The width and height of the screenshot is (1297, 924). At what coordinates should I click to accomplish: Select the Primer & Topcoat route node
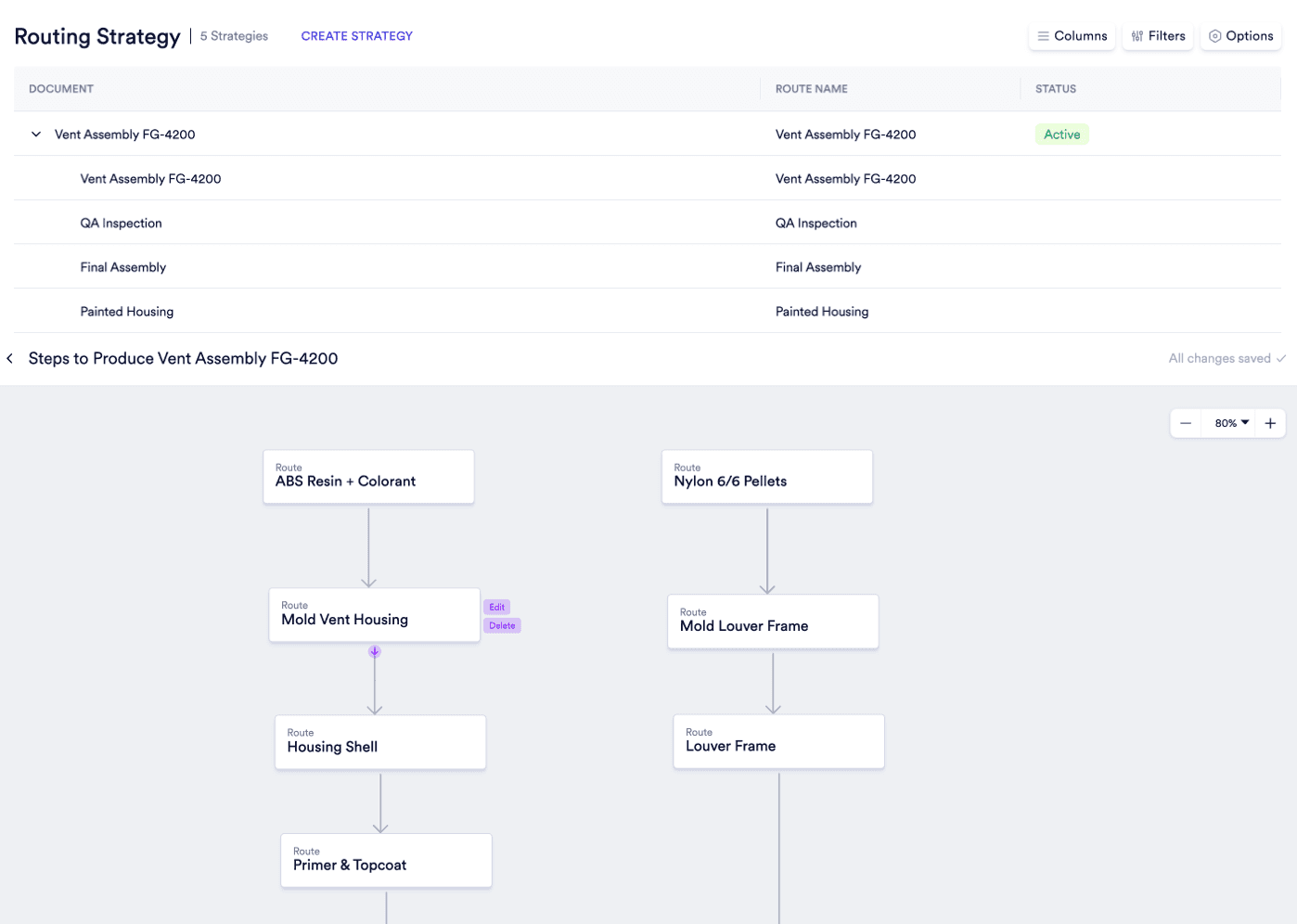pyautogui.click(x=386, y=860)
